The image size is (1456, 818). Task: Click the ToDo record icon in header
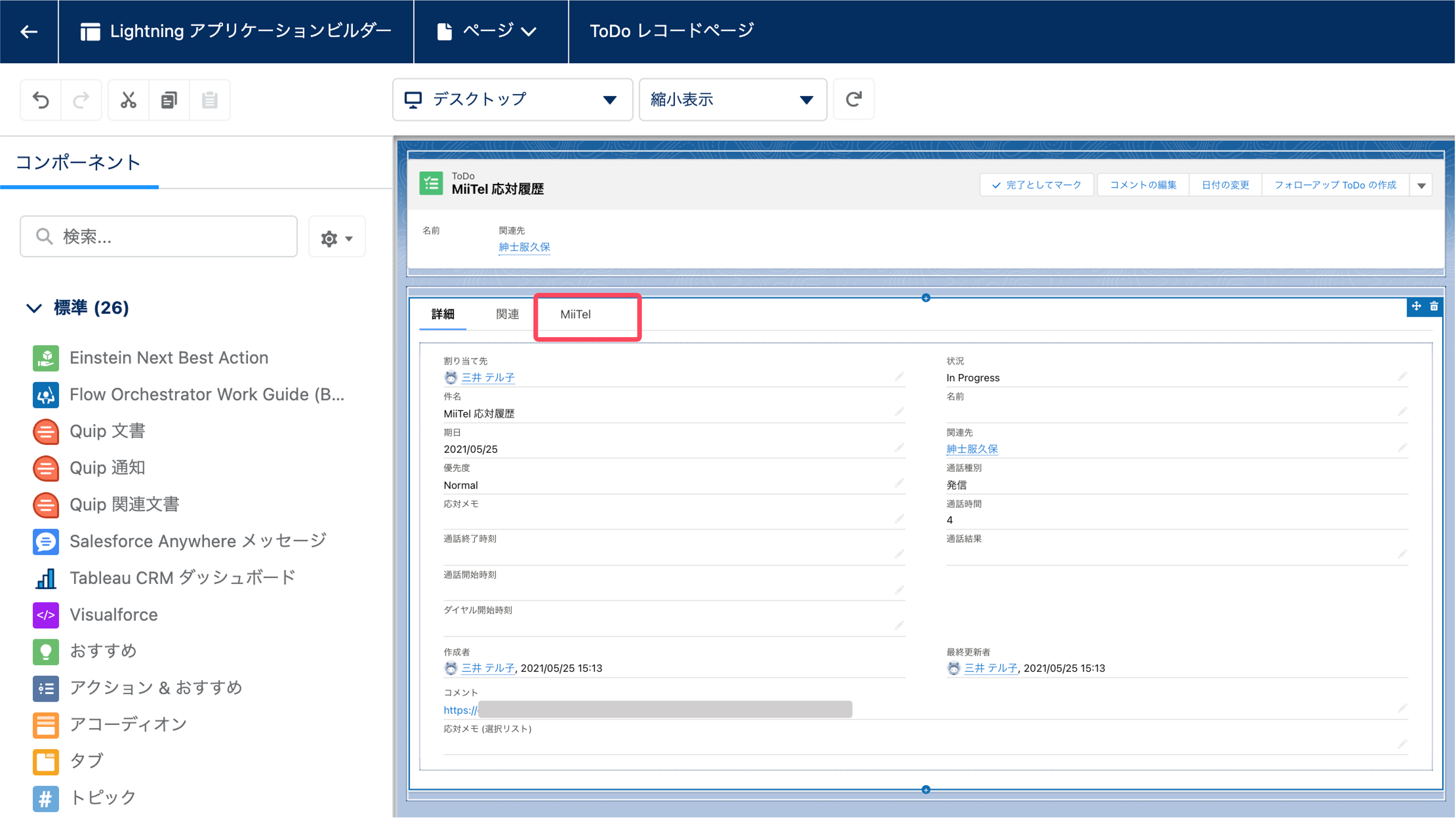[431, 184]
